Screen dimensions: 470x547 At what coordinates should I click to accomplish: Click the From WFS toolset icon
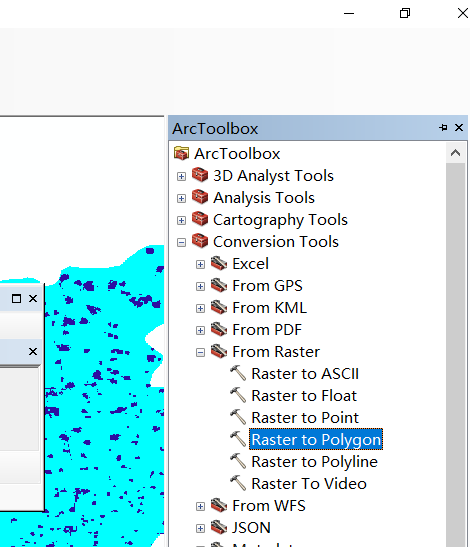click(219, 505)
